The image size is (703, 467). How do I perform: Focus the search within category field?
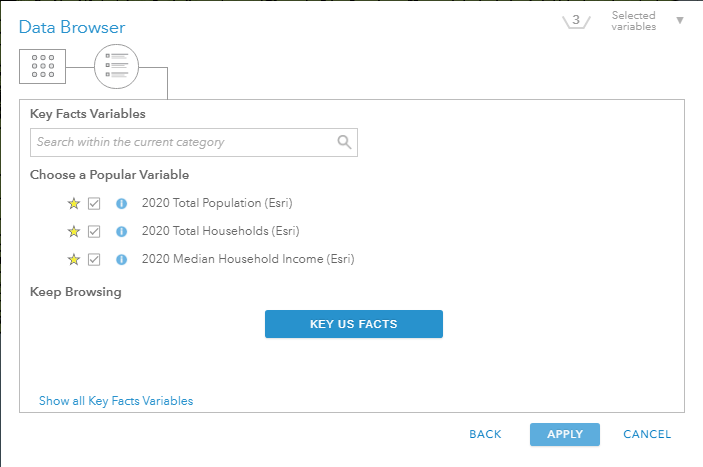coord(182,142)
